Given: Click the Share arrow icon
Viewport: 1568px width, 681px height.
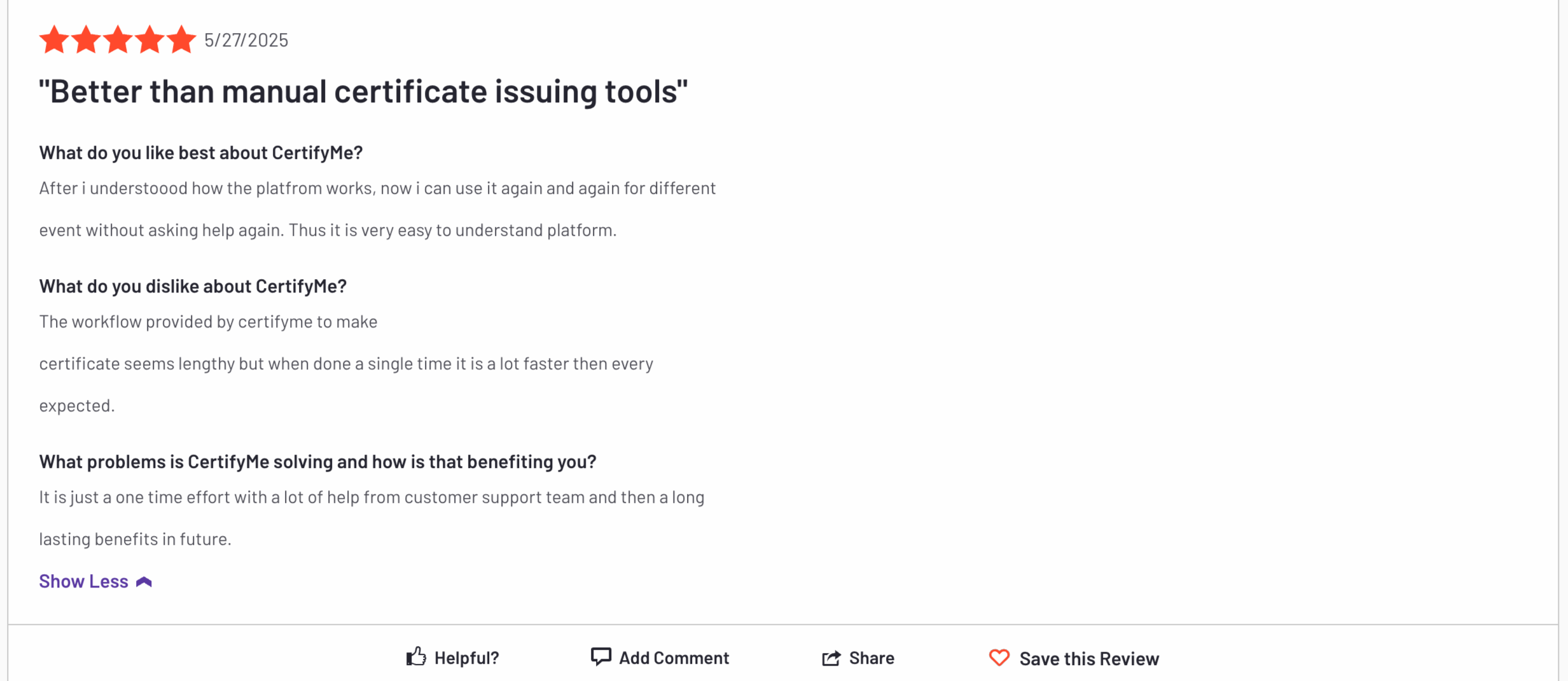Looking at the screenshot, I should pos(831,657).
